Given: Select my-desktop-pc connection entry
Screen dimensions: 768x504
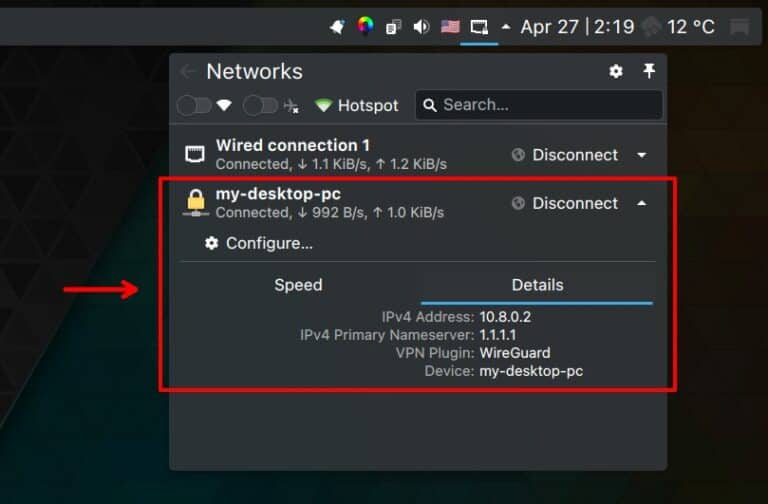Looking at the screenshot, I should pyautogui.click(x=418, y=203).
